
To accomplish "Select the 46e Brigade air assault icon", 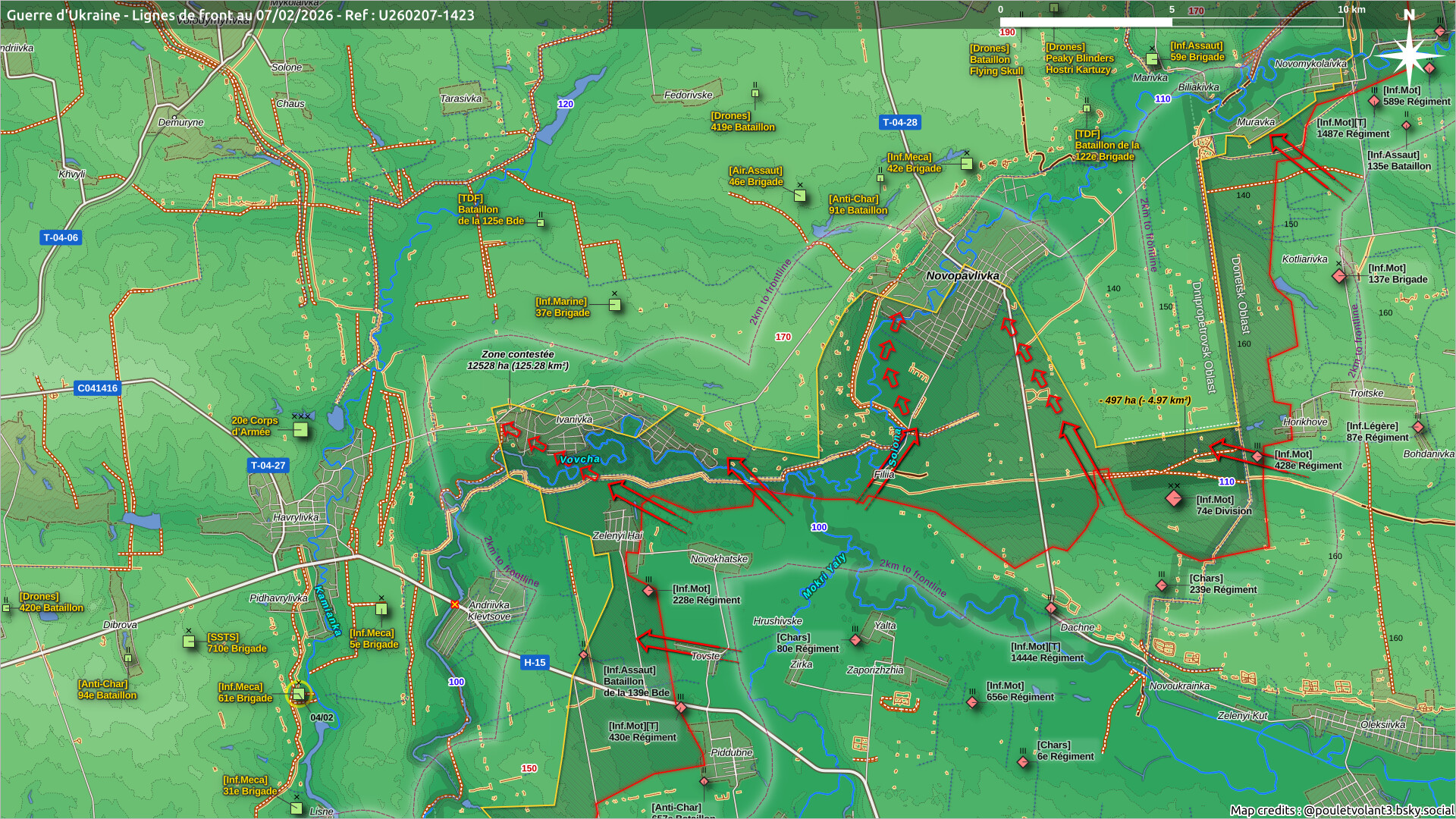I will click(x=800, y=196).
